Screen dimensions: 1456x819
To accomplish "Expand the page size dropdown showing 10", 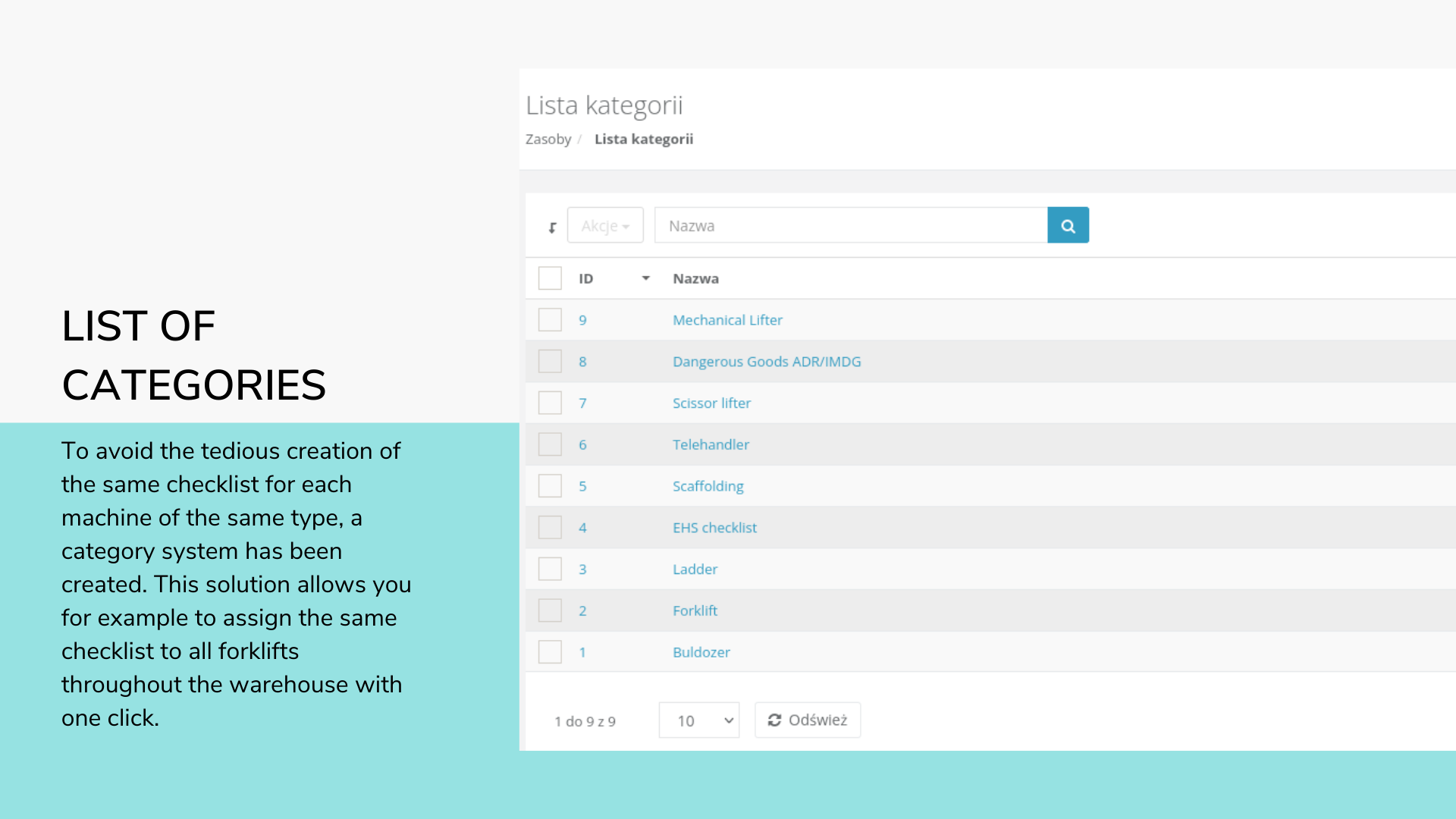I will coord(698,720).
